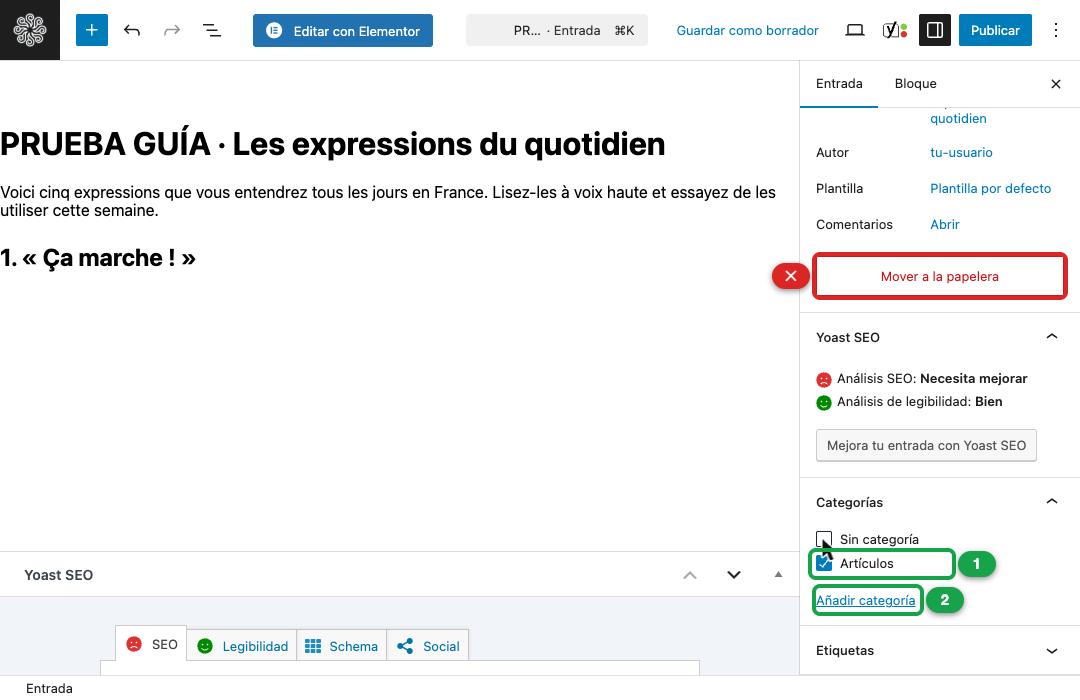Click the '1. « Ça marche ! »' heading
The height and width of the screenshot is (700, 1080).
click(x=98, y=258)
